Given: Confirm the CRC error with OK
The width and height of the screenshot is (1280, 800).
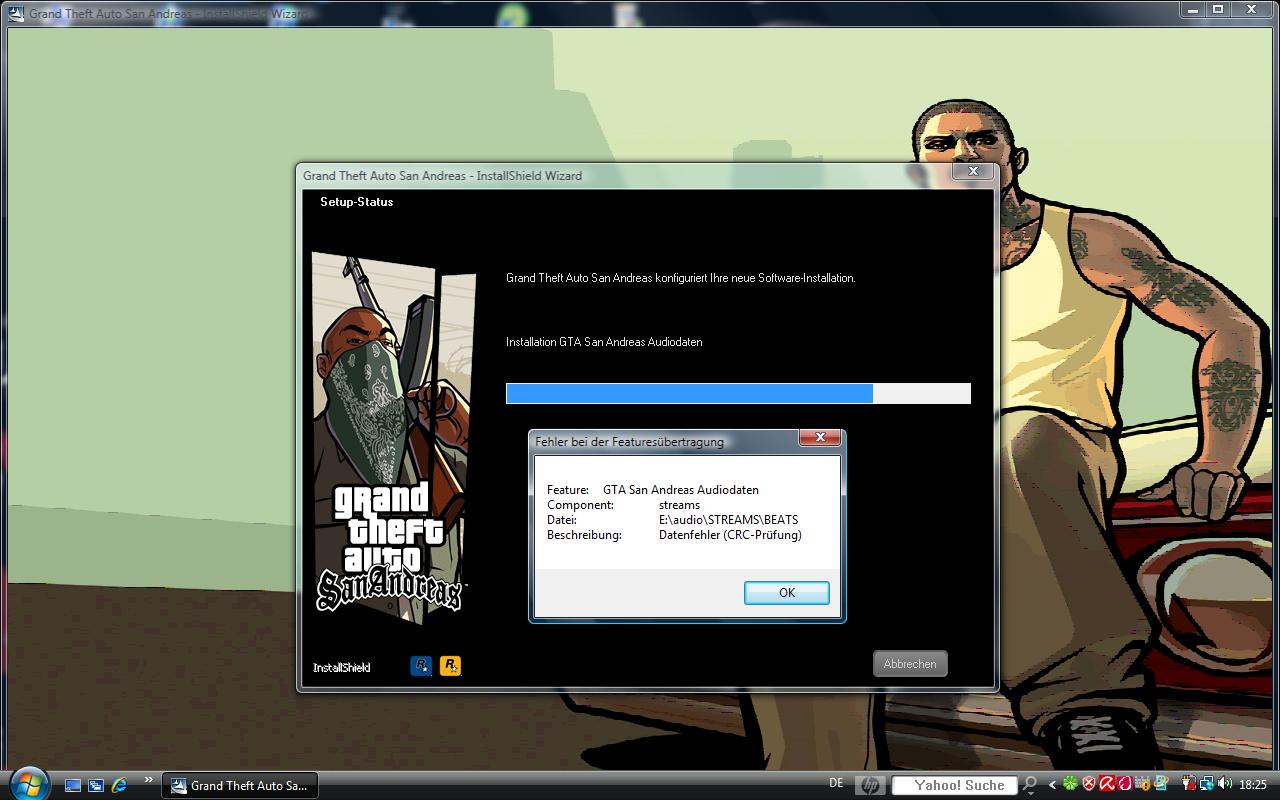Looking at the screenshot, I should click(787, 593).
